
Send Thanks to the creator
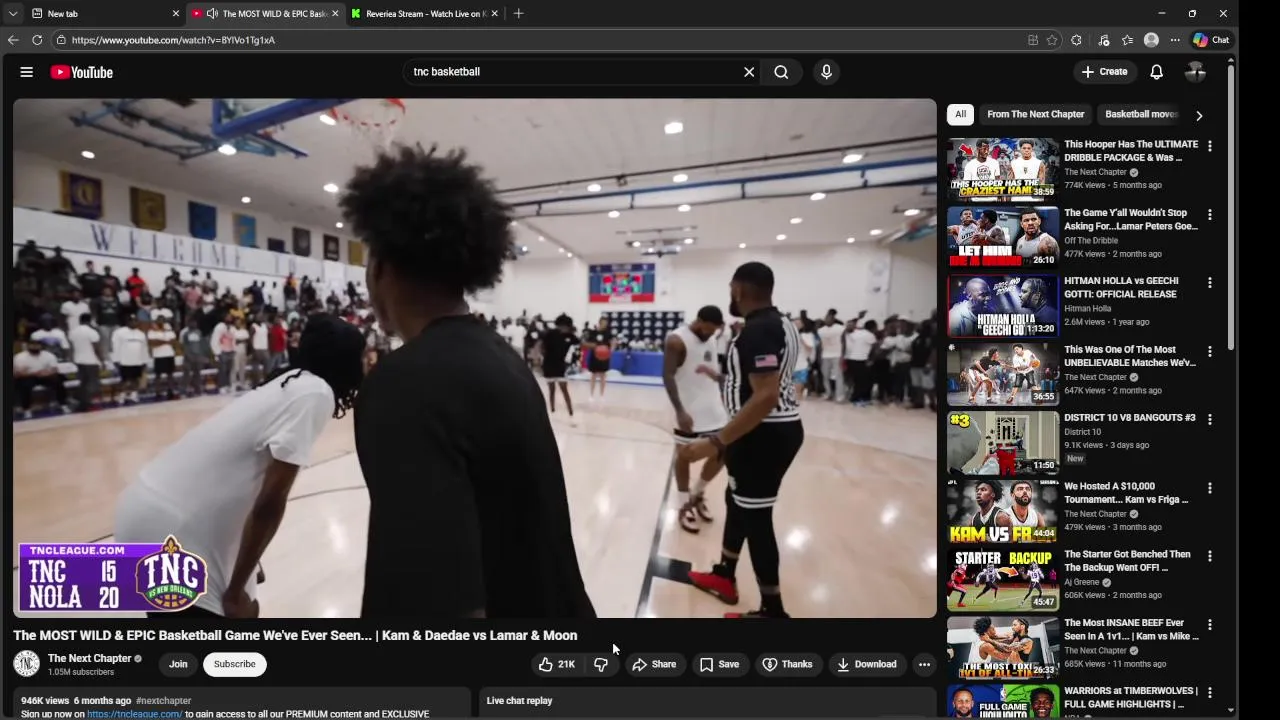pyautogui.click(x=788, y=664)
